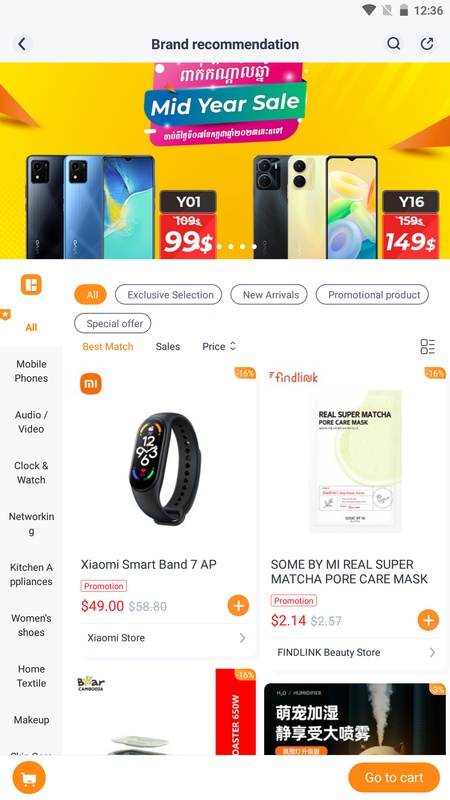Add Xiaomi Smart Band 7 to cart
The width and height of the screenshot is (450, 800).
[238, 606]
